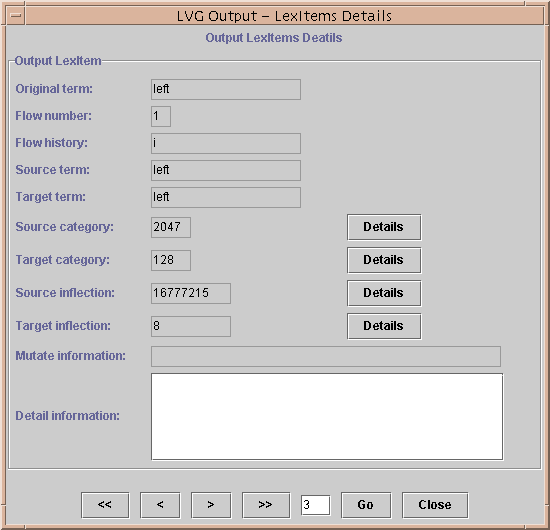Screen dimensions: 550x530
Task: Click inside the Target term field
Action: 226,197
